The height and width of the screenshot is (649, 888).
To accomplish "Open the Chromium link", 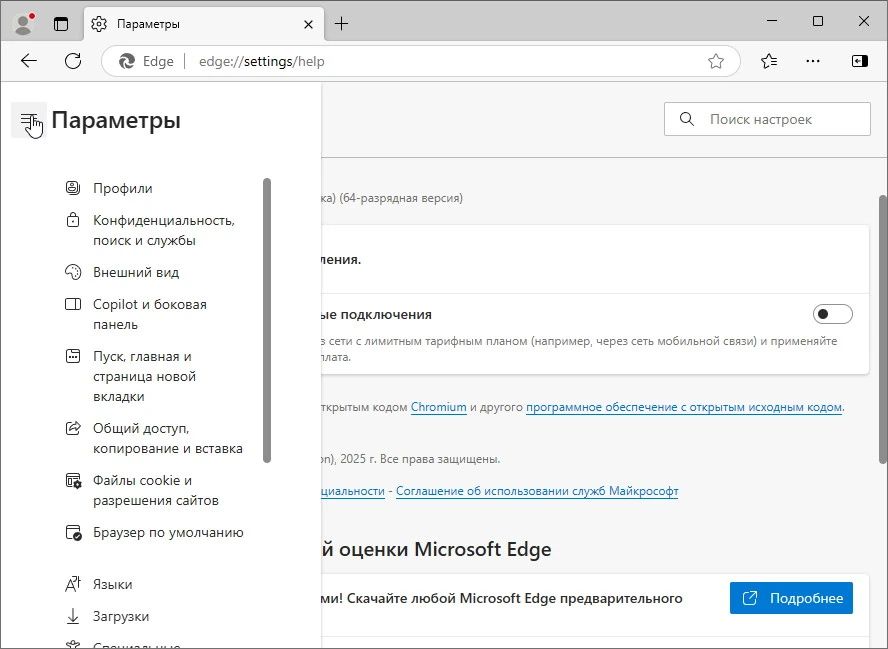I will coord(438,407).
